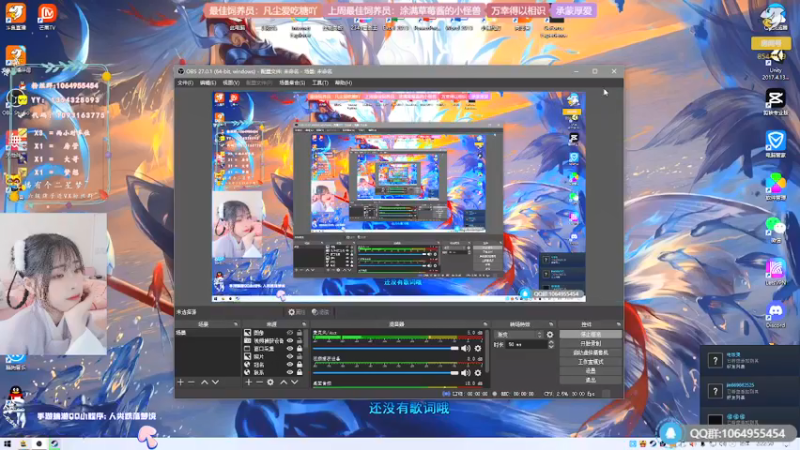
Task: Open CapCut desktop shortcut
Action: click(775, 102)
